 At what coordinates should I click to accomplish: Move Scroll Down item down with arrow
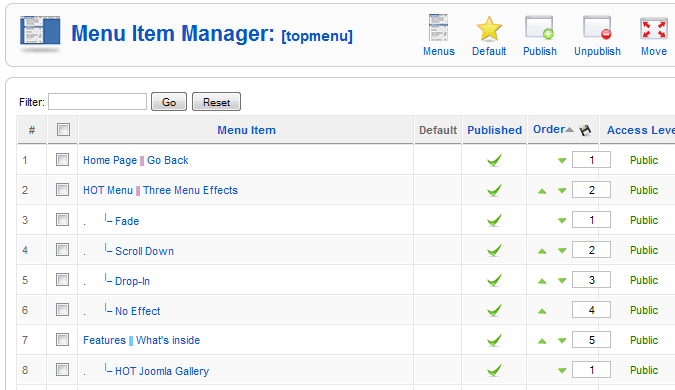[x=562, y=251]
